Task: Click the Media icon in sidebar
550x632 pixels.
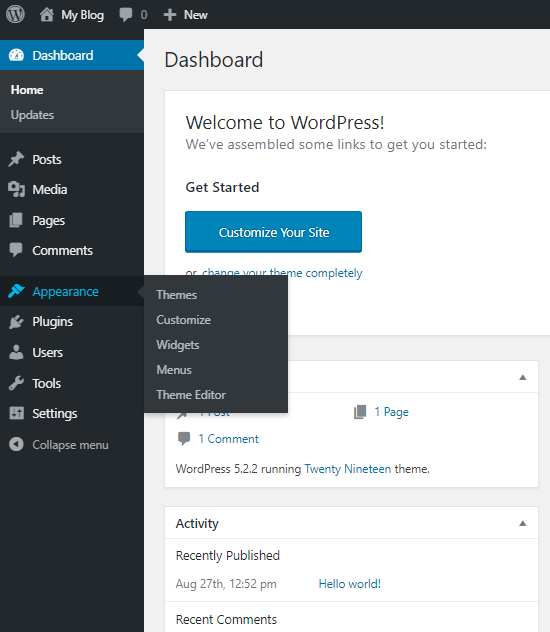Action: pos(16,189)
